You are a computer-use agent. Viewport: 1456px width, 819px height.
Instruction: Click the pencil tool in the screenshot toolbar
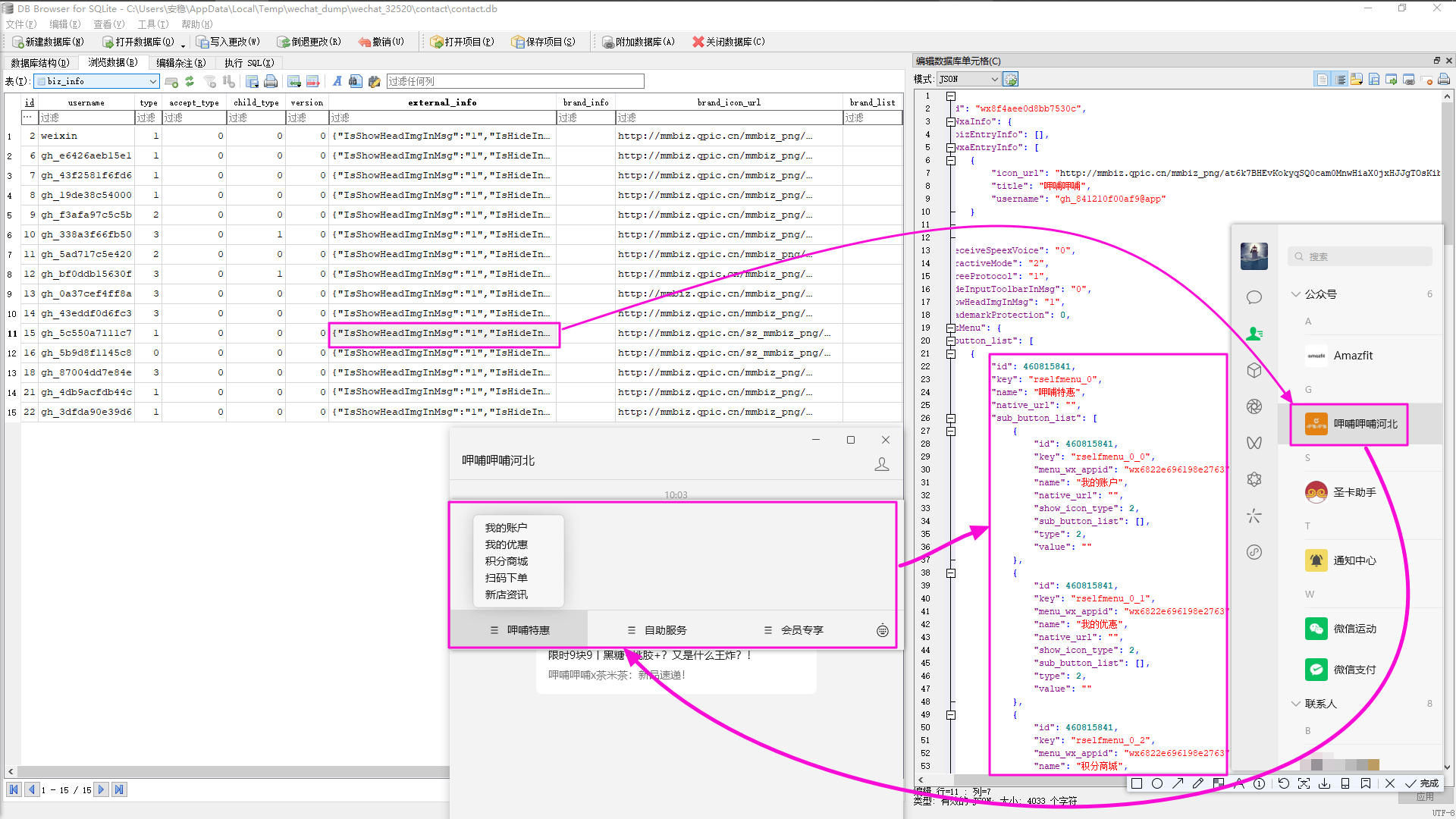(x=1198, y=783)
